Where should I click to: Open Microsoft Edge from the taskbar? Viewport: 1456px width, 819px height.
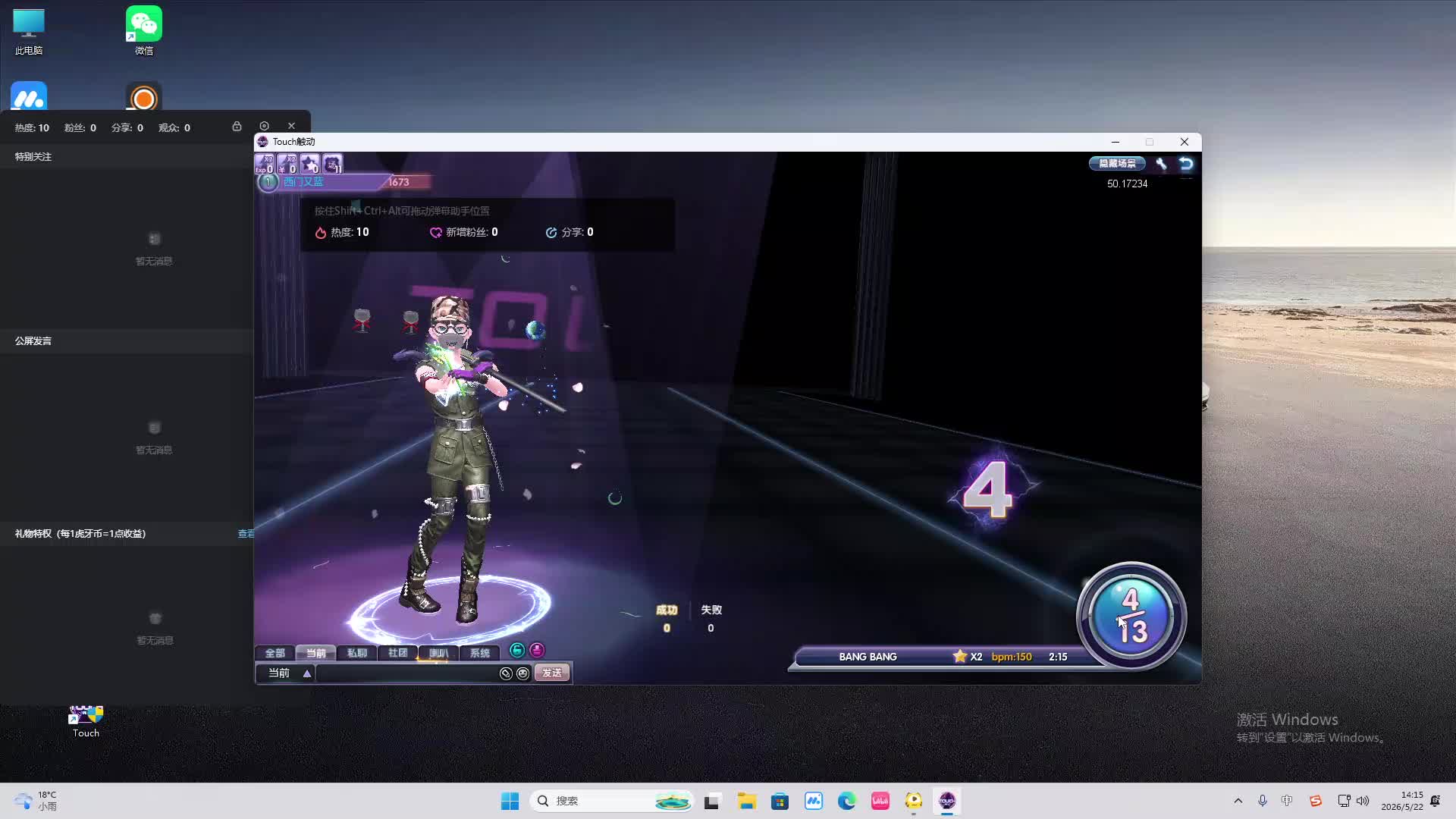pyautogui.click(x=846, y=801)
